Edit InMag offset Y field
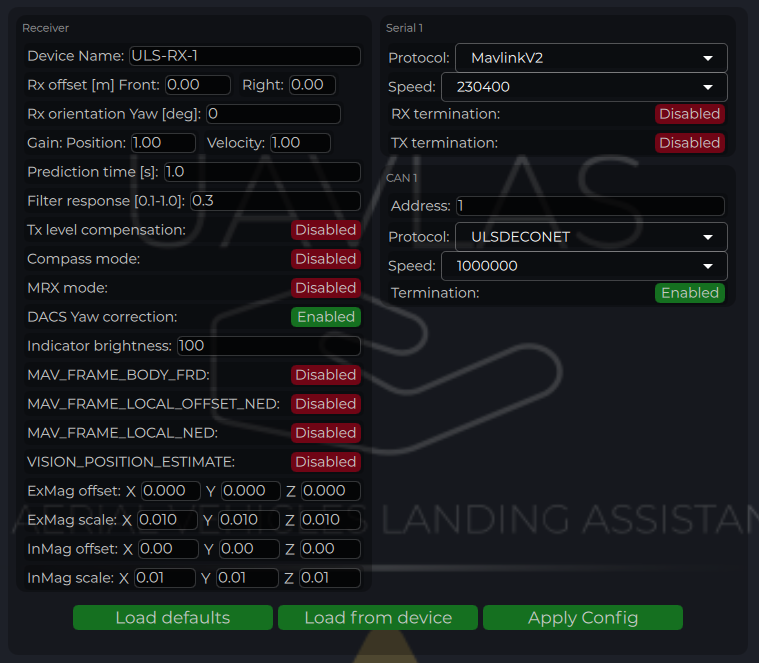 (249, 549)
